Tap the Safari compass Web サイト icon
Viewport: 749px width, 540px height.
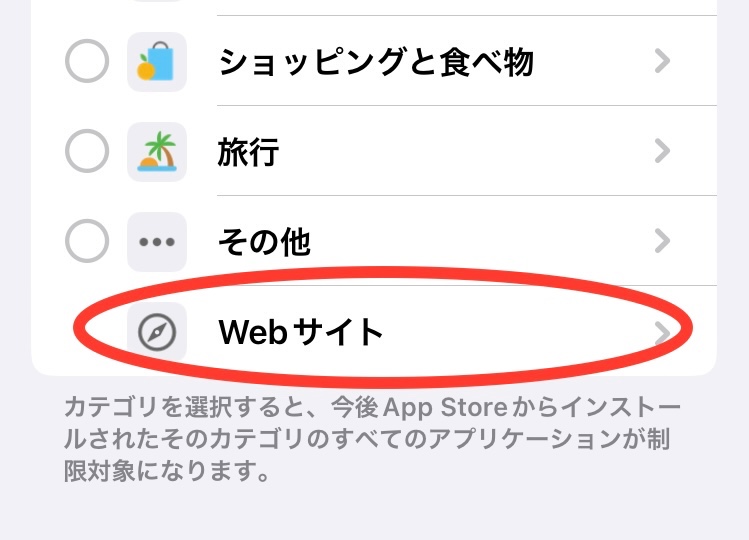pos(157,332)
